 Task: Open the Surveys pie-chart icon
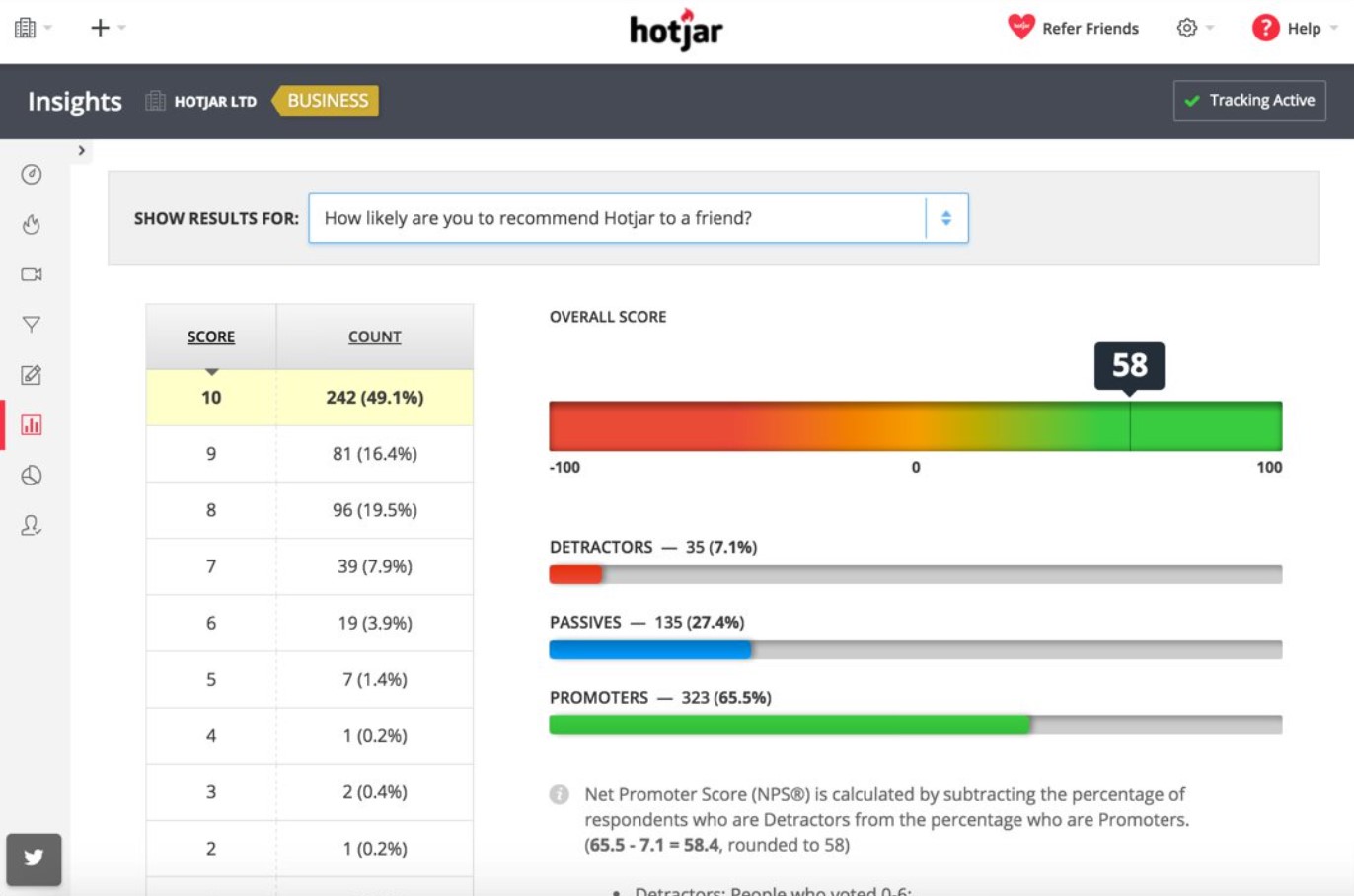click(x=32, y=475)
